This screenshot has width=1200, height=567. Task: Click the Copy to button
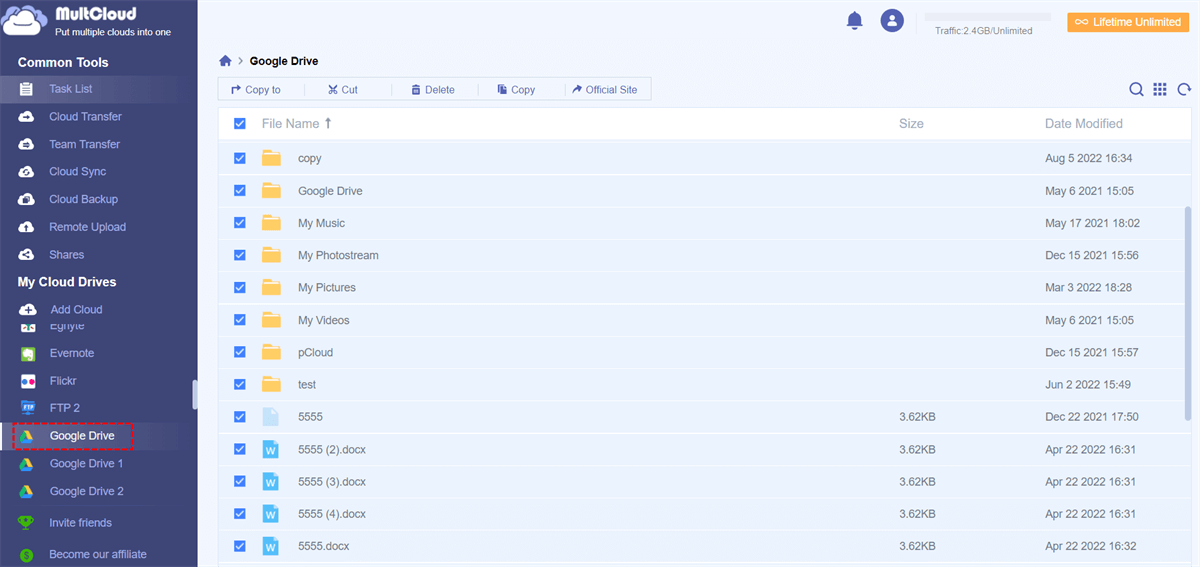pos(256,89)
